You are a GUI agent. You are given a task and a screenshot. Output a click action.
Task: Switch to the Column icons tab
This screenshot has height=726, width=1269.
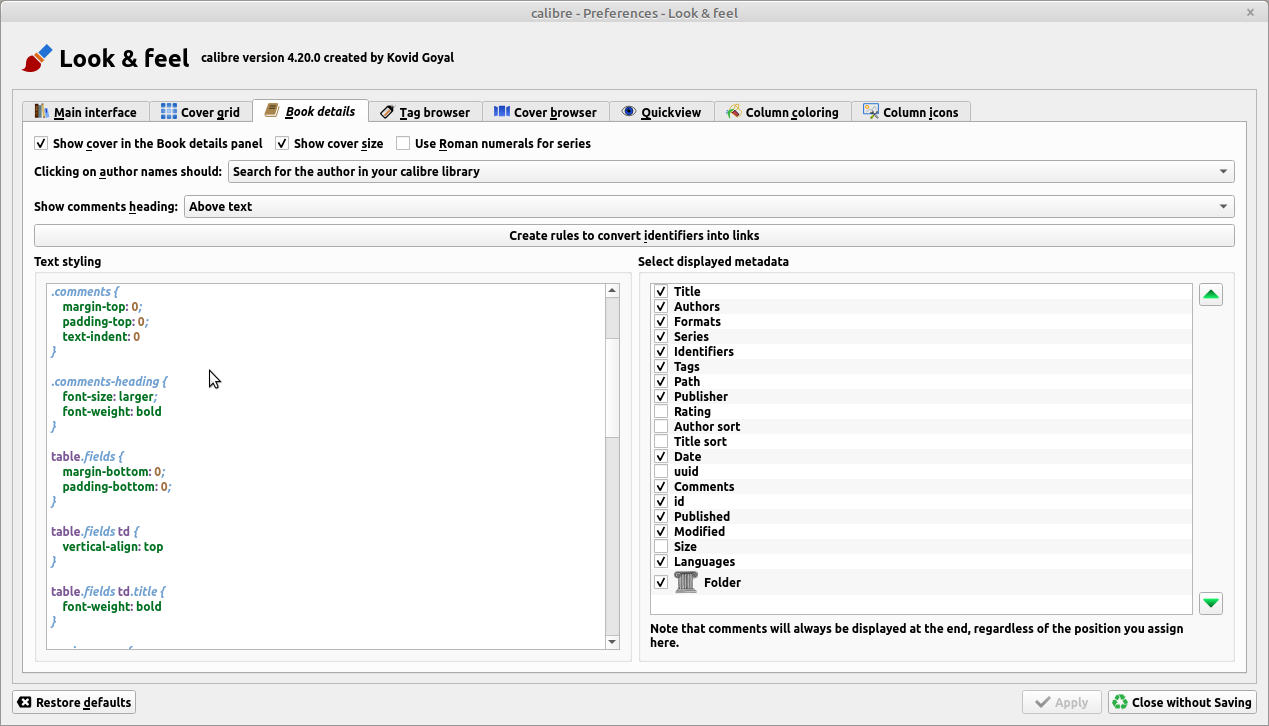[x=911, y=112]
